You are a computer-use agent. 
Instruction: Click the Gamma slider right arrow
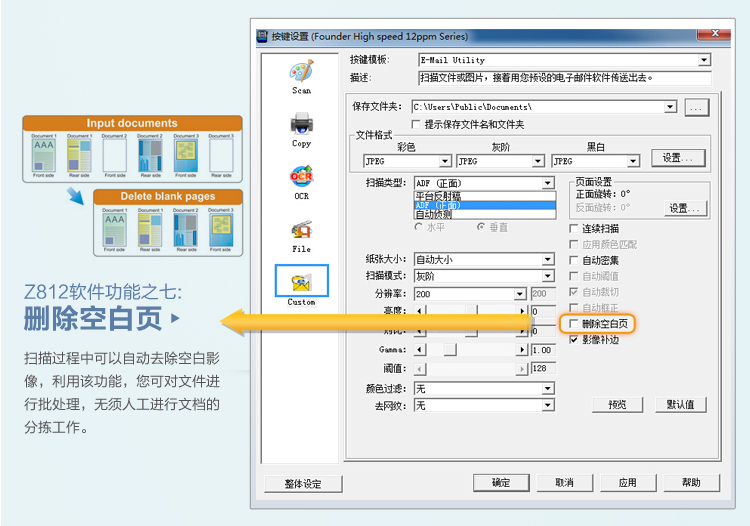(522, 350)
